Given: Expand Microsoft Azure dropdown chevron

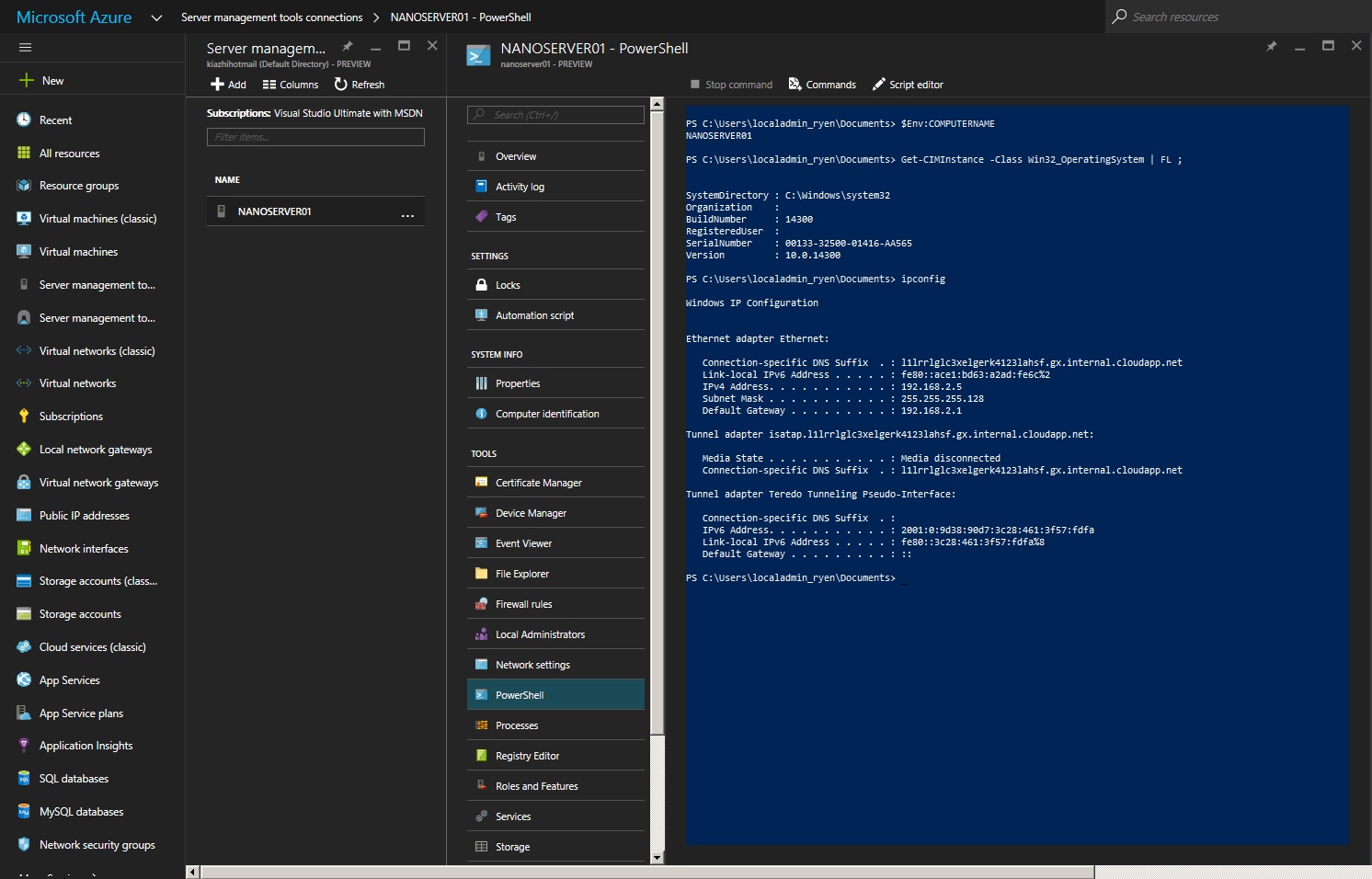Looking at the screenshot, I should [156, 17].
